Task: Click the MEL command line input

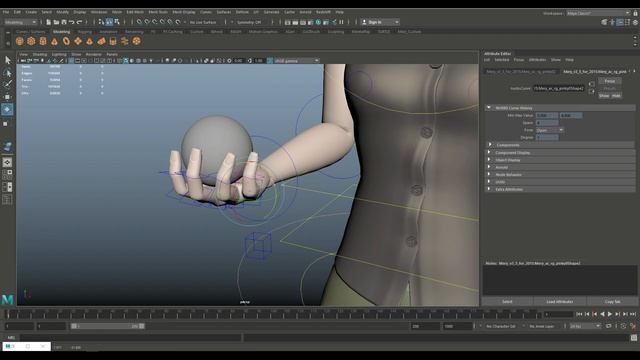Action: click(x=131, y=338)
